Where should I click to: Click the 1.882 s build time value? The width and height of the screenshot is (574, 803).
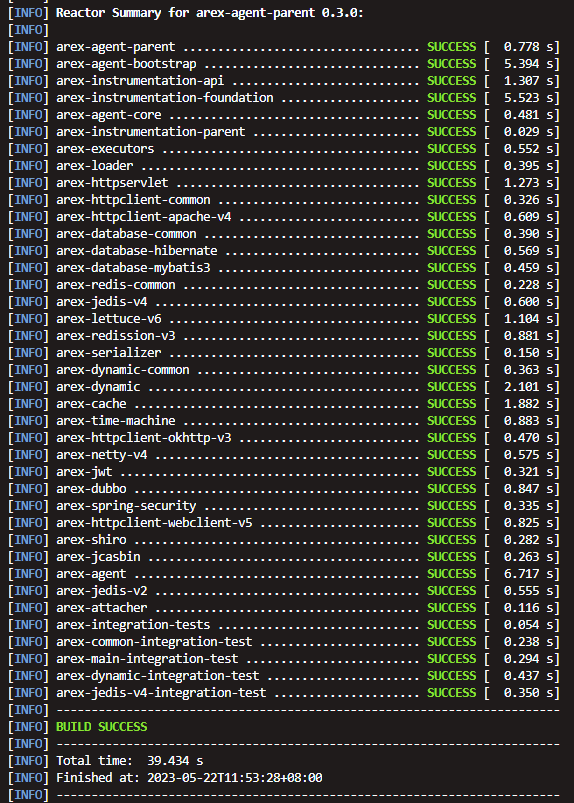tap(528, 404)
